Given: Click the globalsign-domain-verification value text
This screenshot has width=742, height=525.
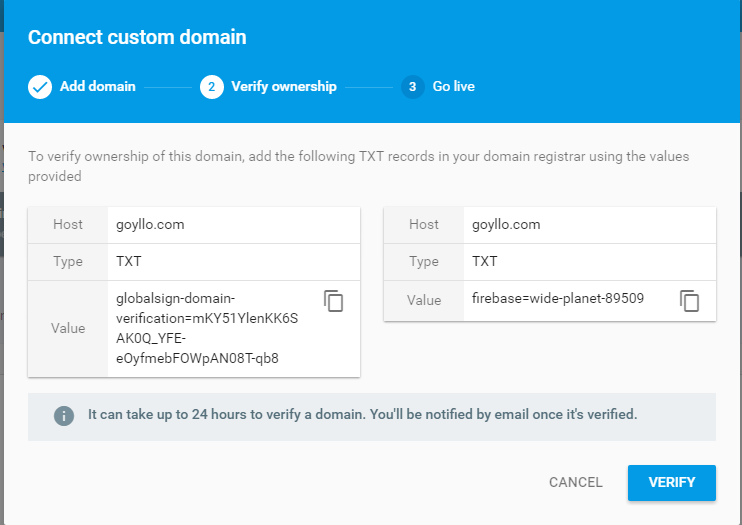Looking at the screenshot, I should pyautogui.click(x=207, y=328).
